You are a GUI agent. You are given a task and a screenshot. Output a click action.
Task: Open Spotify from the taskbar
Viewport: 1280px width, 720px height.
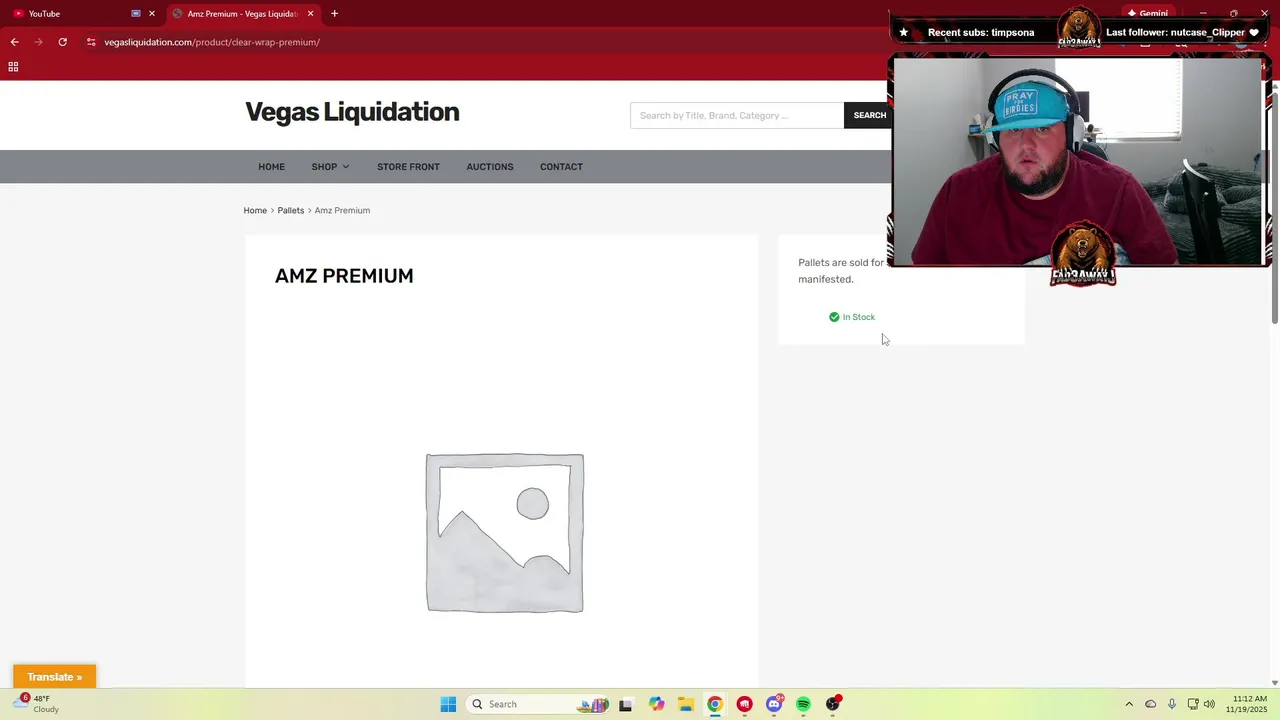pyautogui.click(x=803, y=704)
